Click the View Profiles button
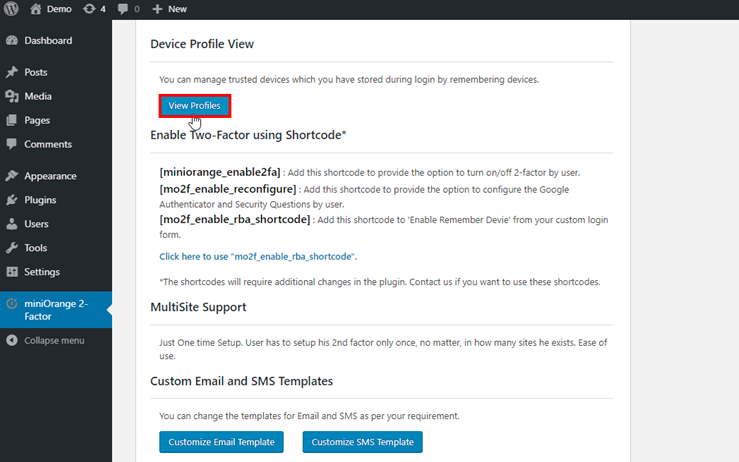 click(x=195, y=106)
